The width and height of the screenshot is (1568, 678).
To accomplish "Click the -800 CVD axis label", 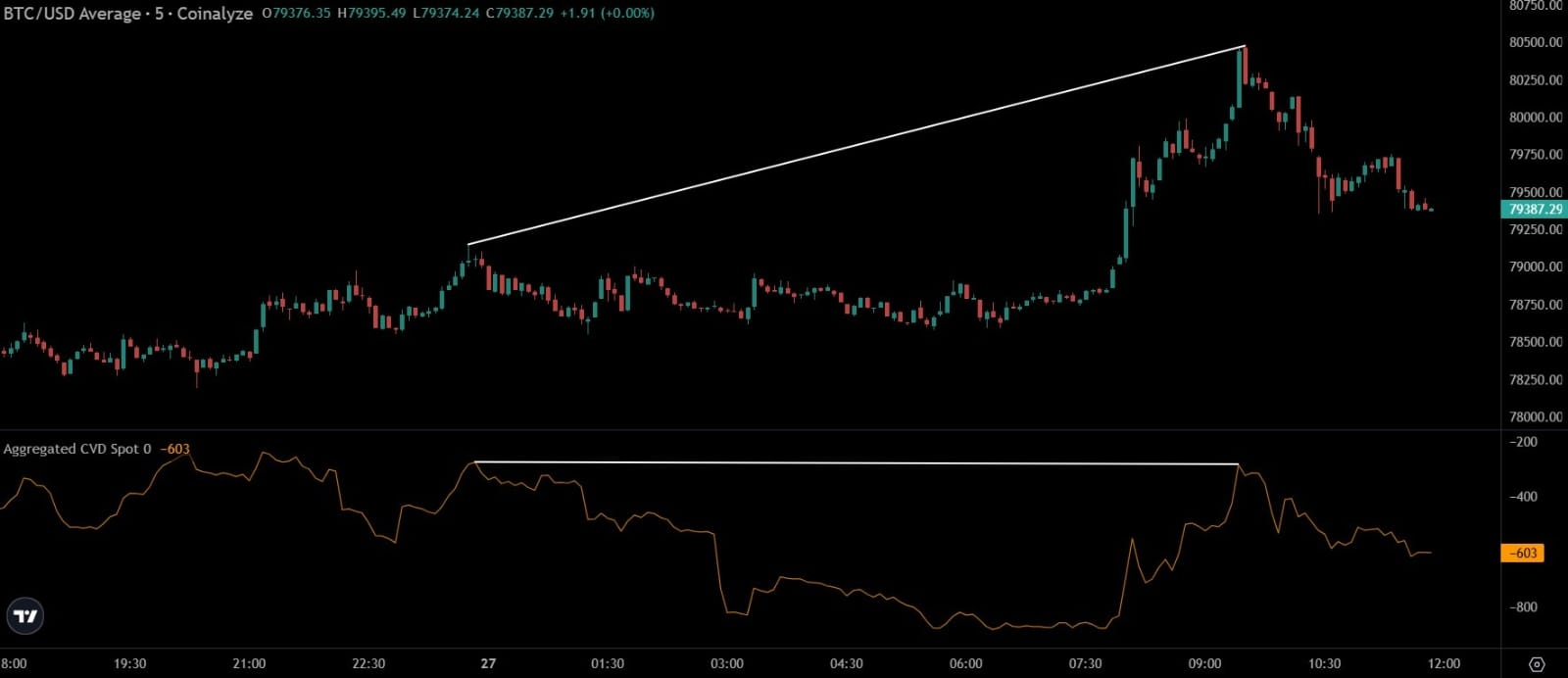I will 1524,607.
